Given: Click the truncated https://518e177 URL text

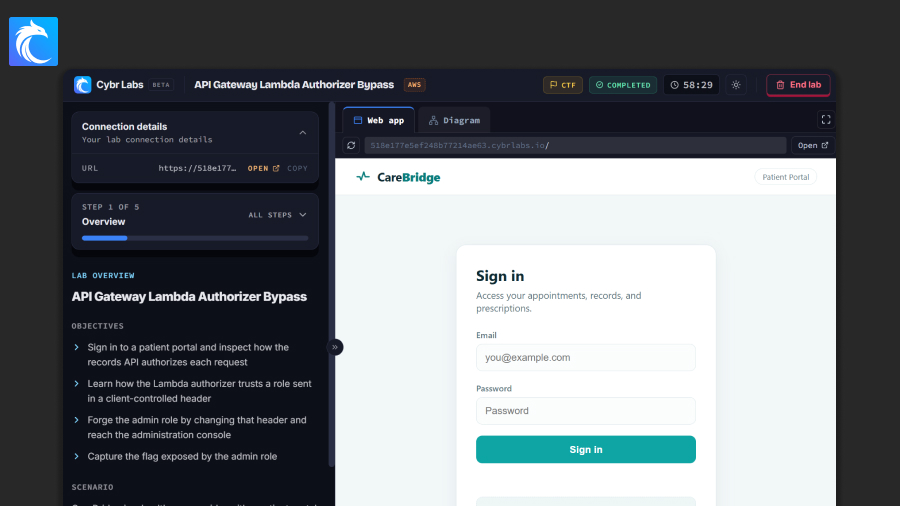Looking at the screenshot, I should (197, 168).
